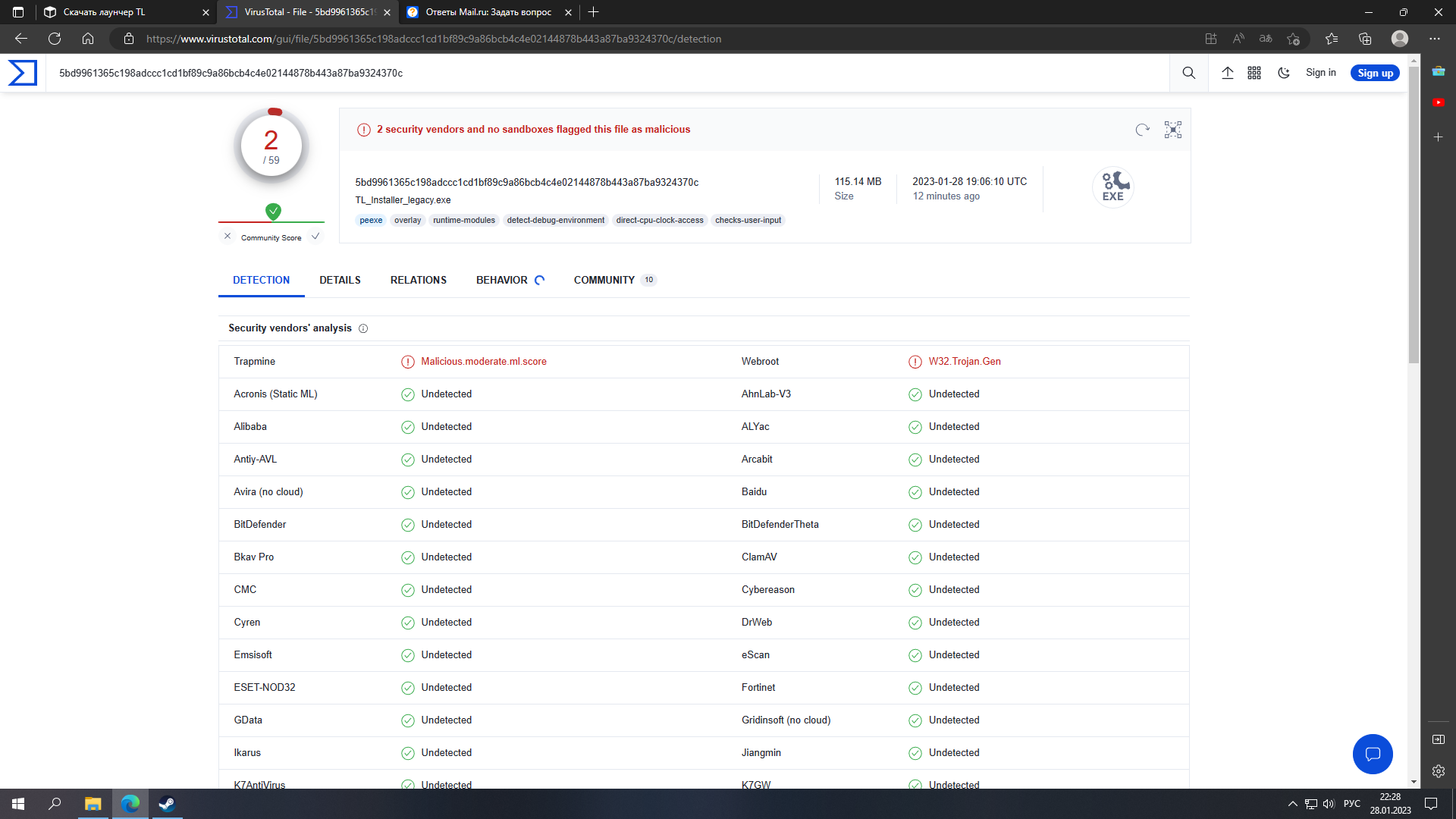Screen dimensions: 1456x819
Task: Click the read aloud icon in address bar
Action: click(x=1238, y=39)
